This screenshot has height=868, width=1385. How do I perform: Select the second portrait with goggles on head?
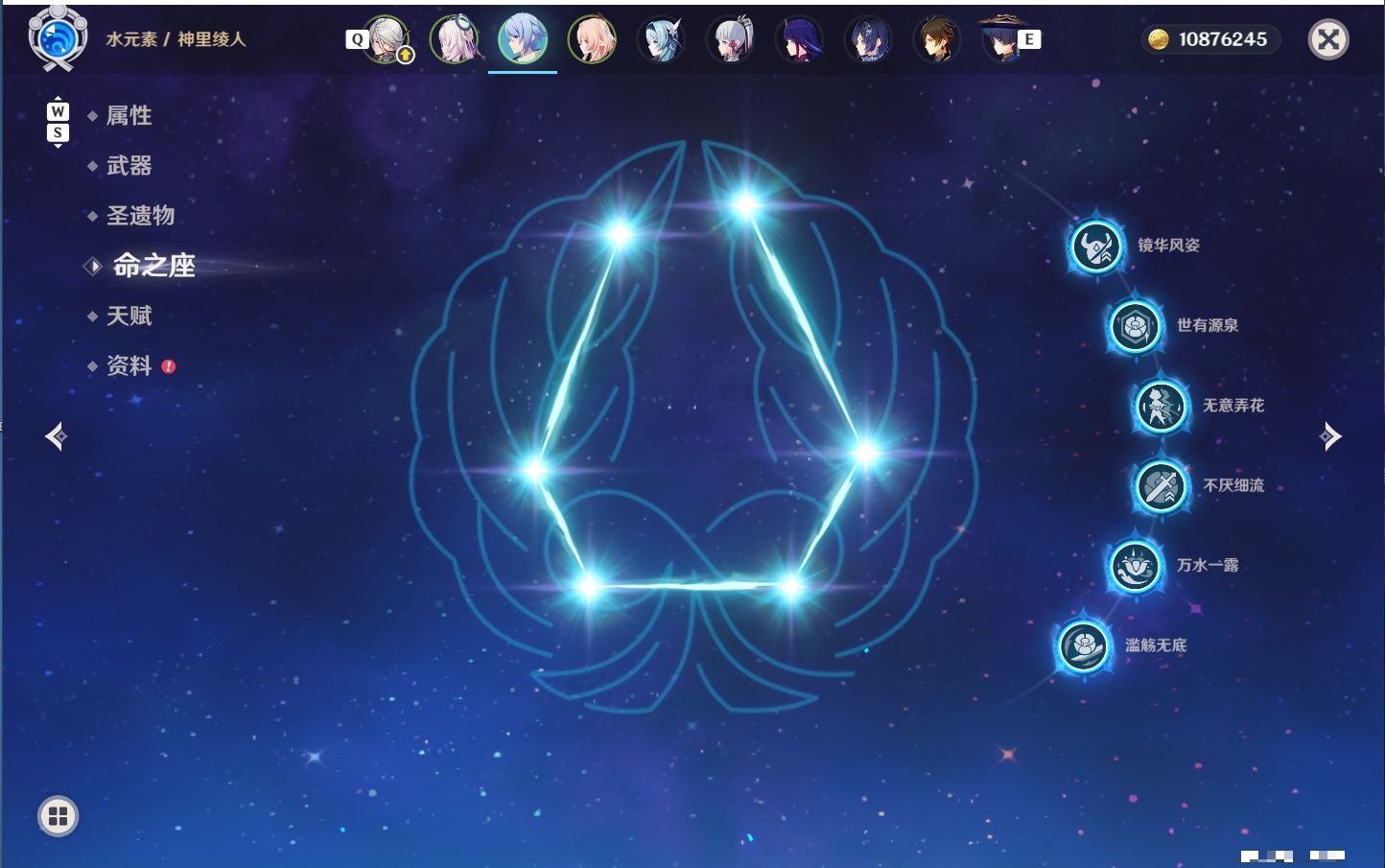pyautogui.click(x=455, y=39)
